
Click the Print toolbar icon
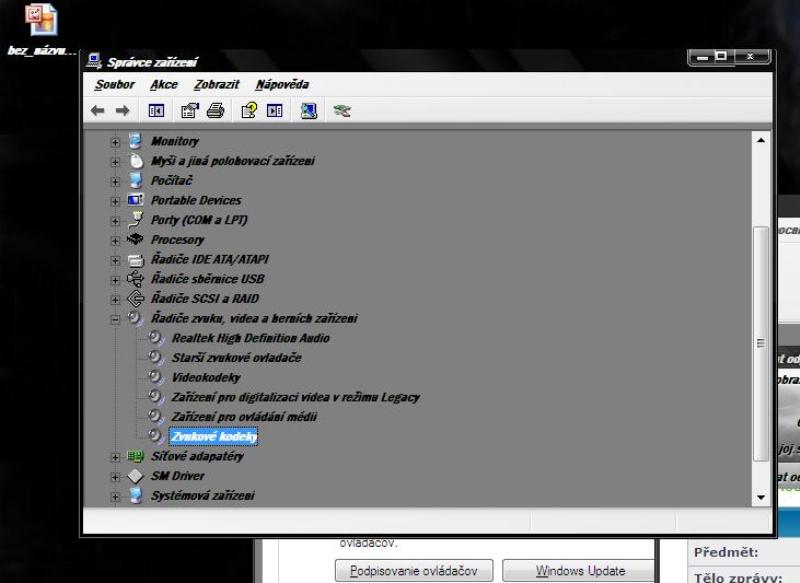tap(215, 111)
